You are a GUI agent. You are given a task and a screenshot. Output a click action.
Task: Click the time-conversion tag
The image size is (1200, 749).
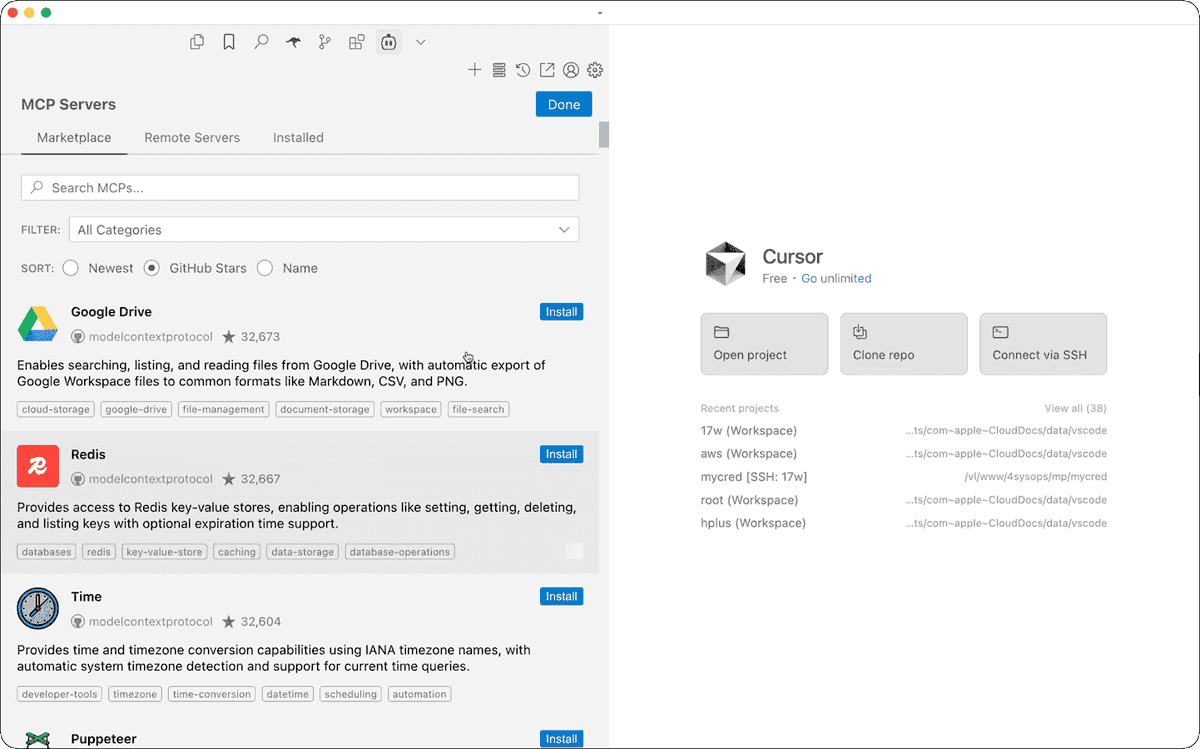coord(211,694)
